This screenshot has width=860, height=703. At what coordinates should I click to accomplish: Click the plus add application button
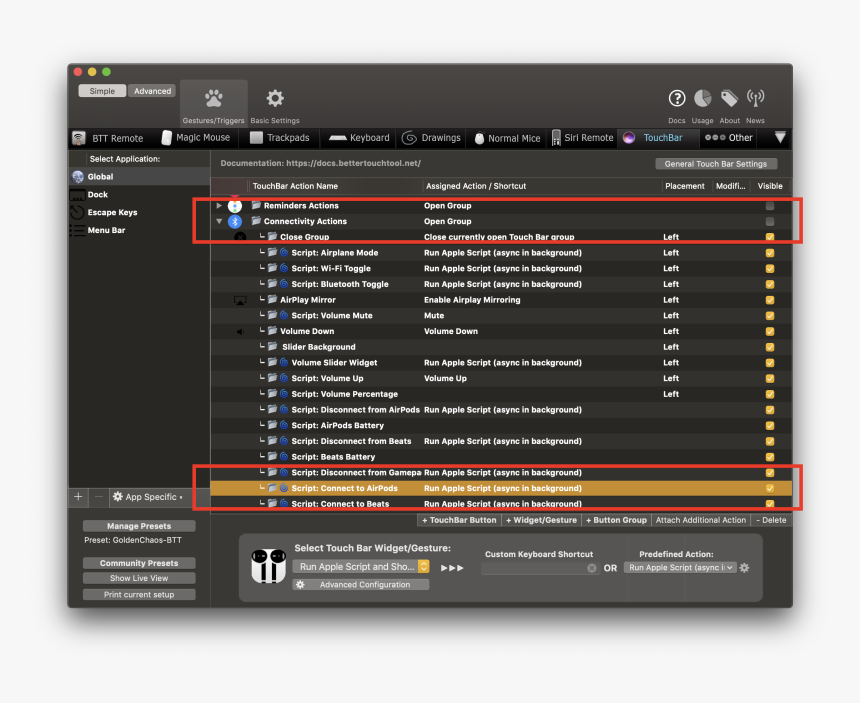(78, 497)
